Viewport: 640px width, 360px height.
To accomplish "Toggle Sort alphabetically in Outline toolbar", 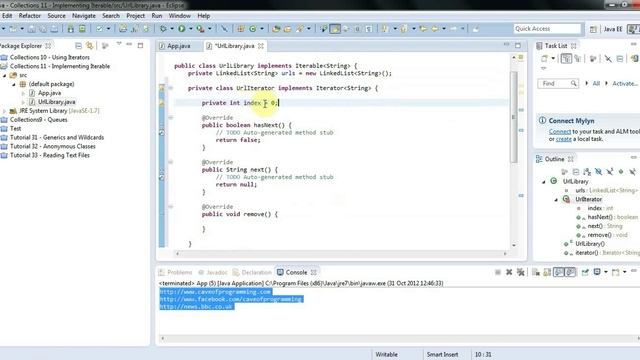I will (x=587, y=172).
